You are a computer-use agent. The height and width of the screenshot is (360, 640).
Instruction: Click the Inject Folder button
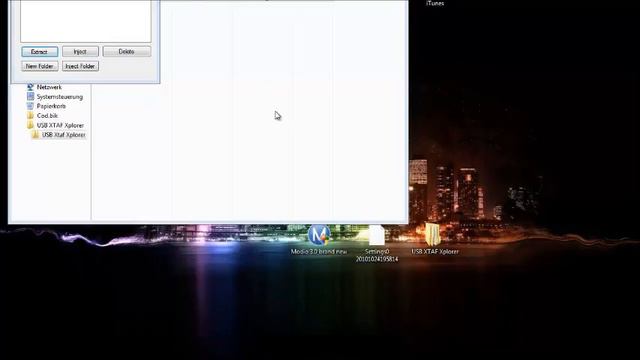pos(80,66)
